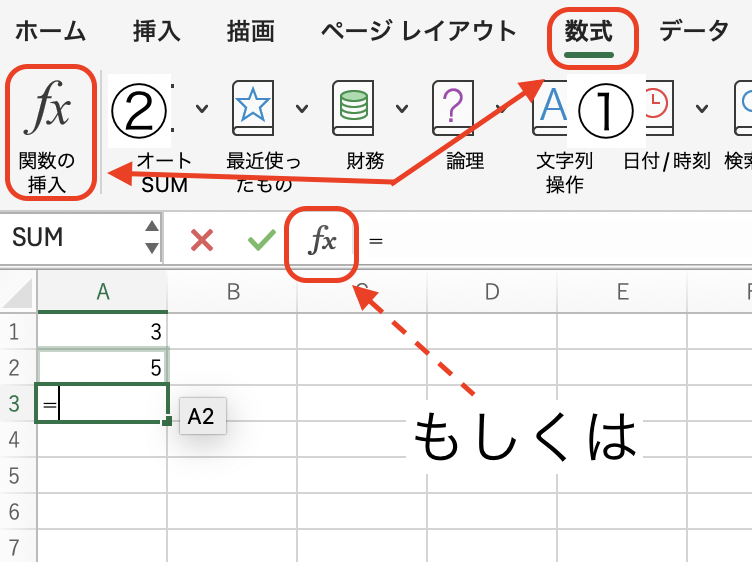Click the オート SUM label
This screenshot has height=562, width=752.
(x=164, y=173)
